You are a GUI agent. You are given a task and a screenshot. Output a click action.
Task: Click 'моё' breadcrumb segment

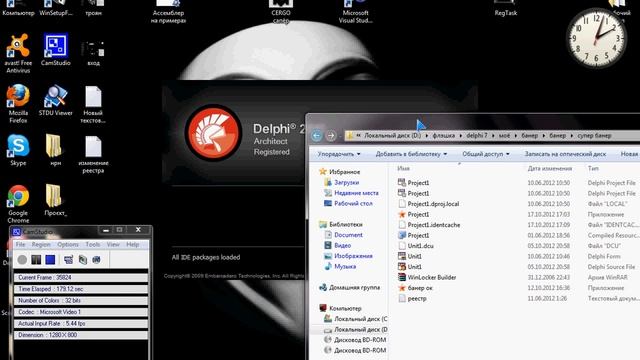(504, 136)
